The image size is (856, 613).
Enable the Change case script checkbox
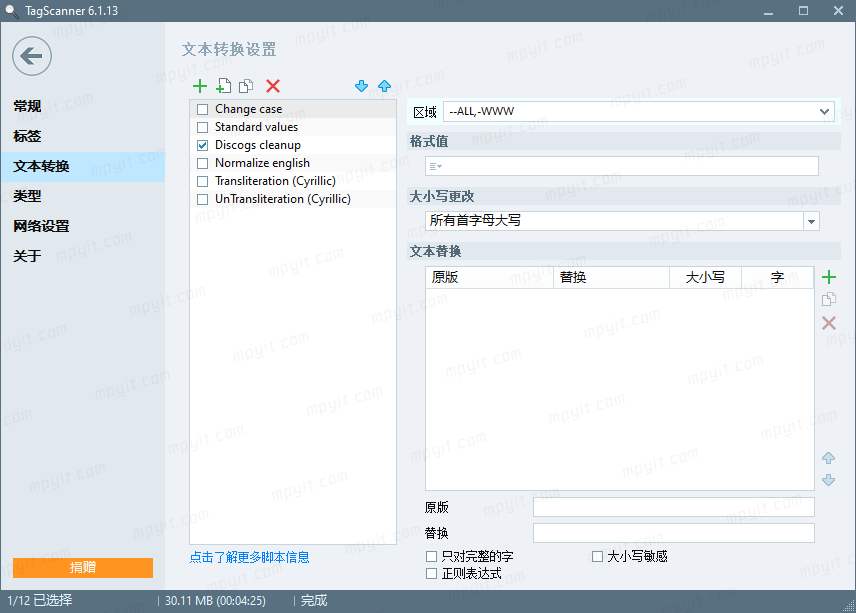(203, 109)
